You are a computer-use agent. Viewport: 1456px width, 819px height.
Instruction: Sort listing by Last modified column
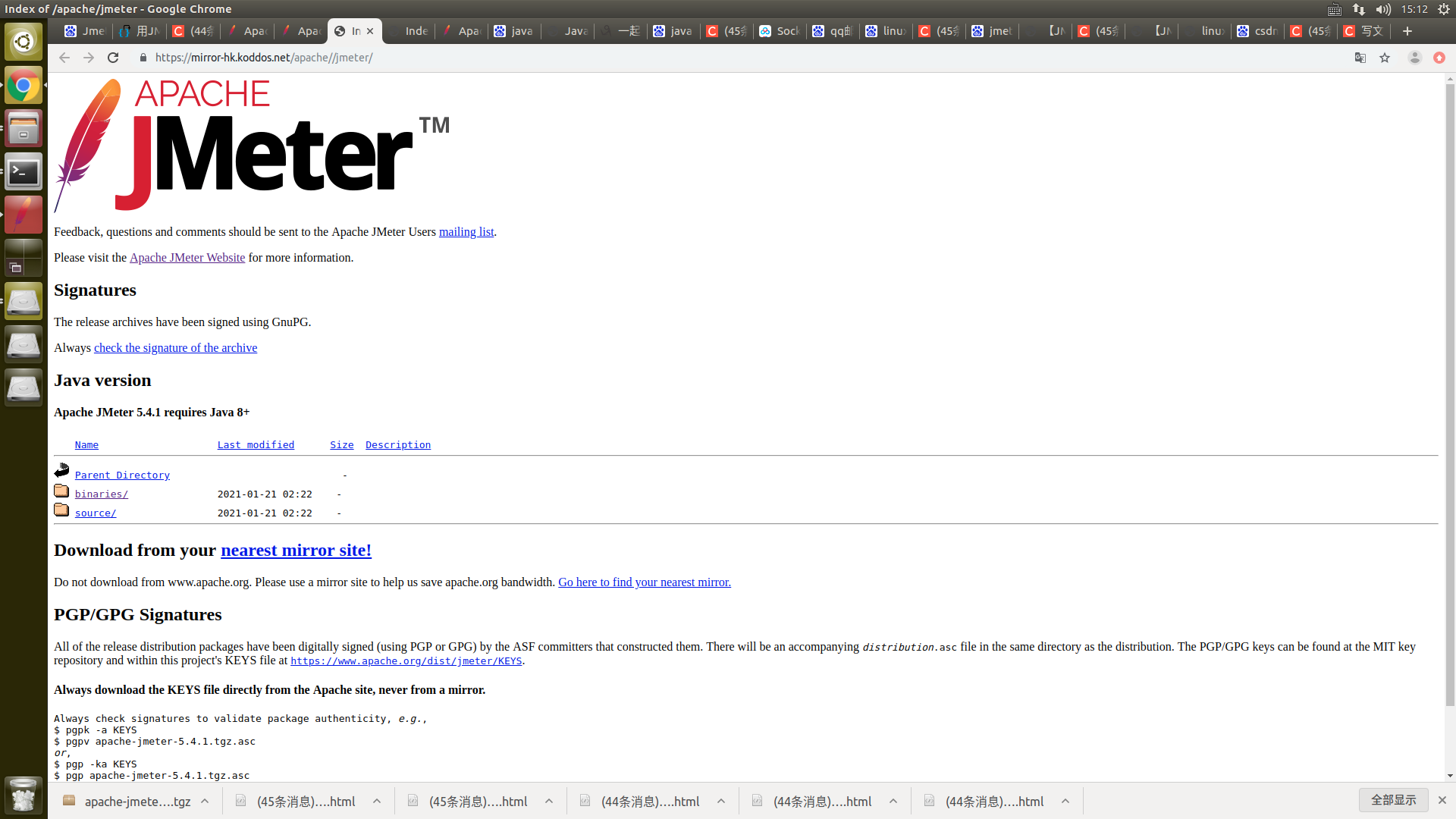pos(256,445)
